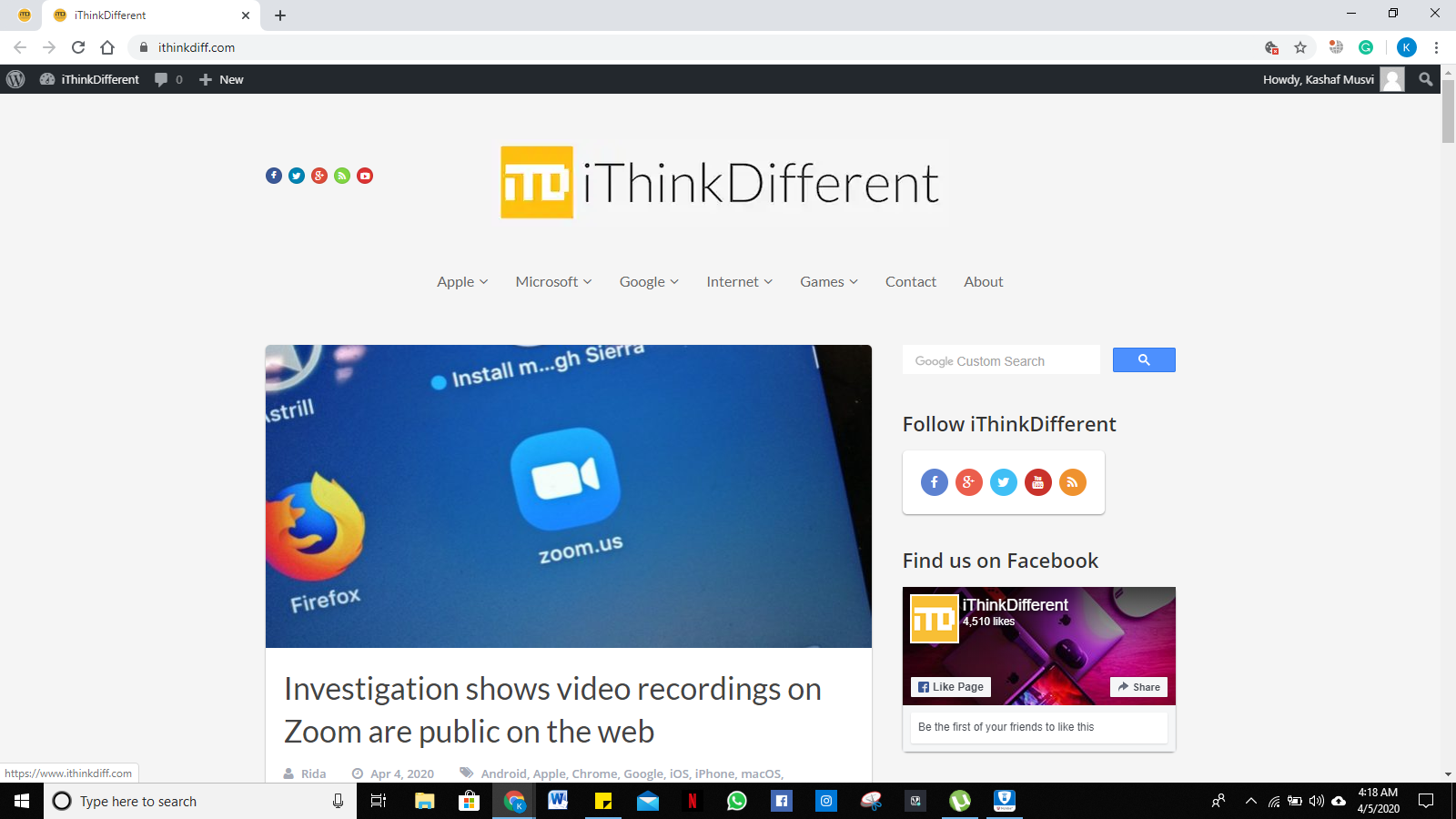Open the About menu item
The height and width of the screenshot is (819, 1456).
click(x=983, y=282)
